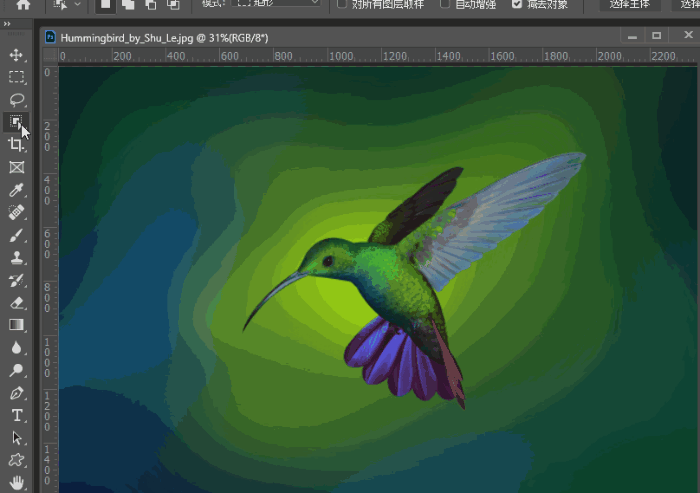Select the Move tool
The width and height of the screenshot is (700, 493).
16,54
